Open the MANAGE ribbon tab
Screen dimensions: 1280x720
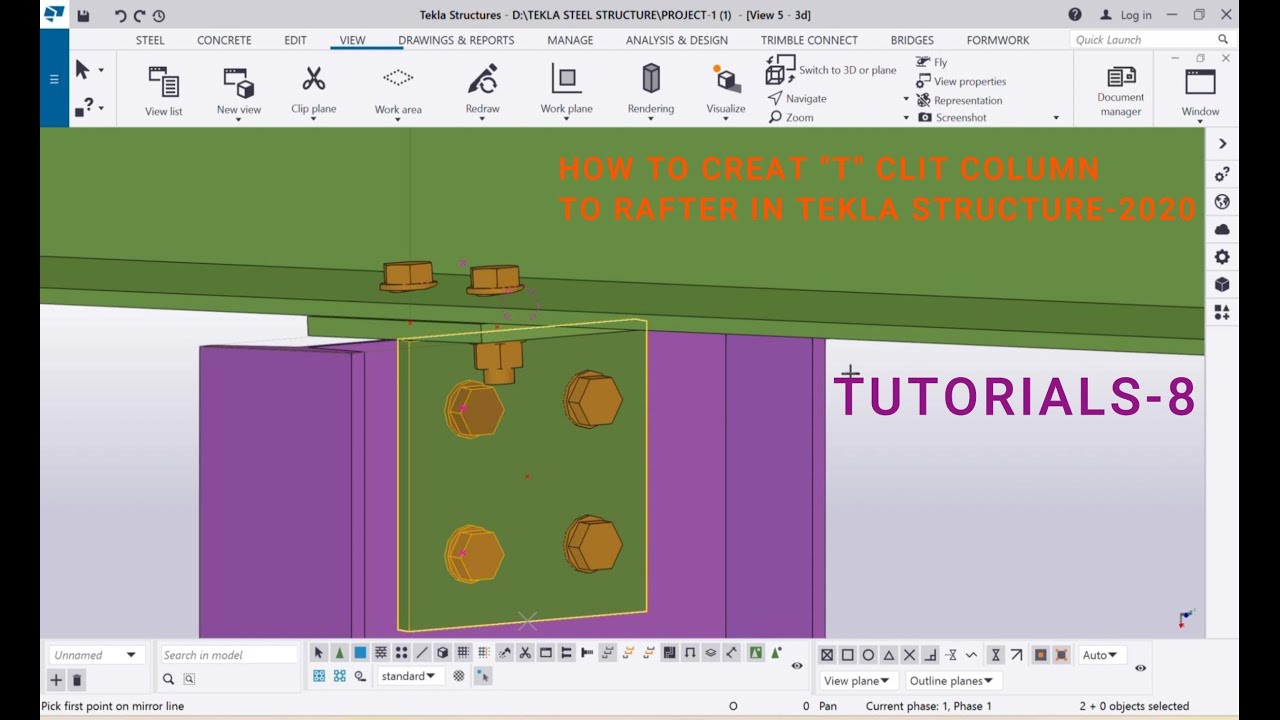570,40
